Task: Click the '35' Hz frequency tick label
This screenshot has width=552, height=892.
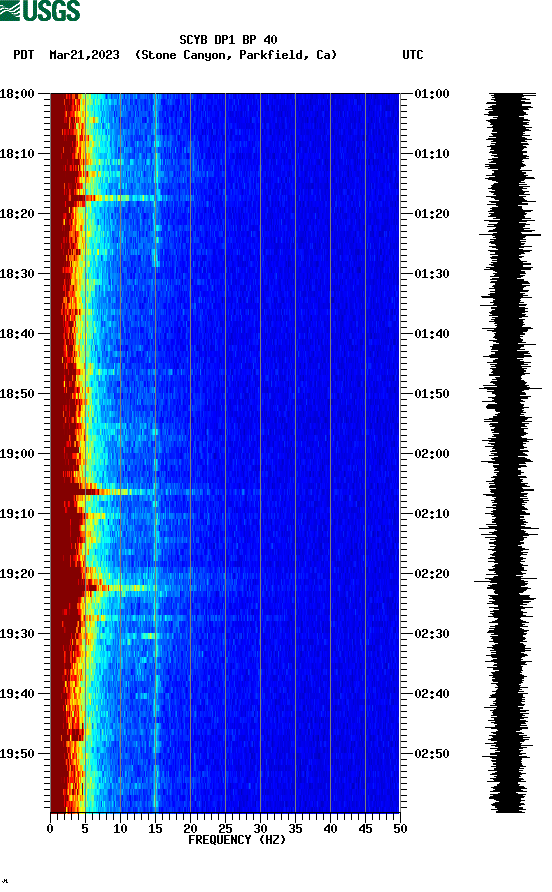Action: click(295, 829)
